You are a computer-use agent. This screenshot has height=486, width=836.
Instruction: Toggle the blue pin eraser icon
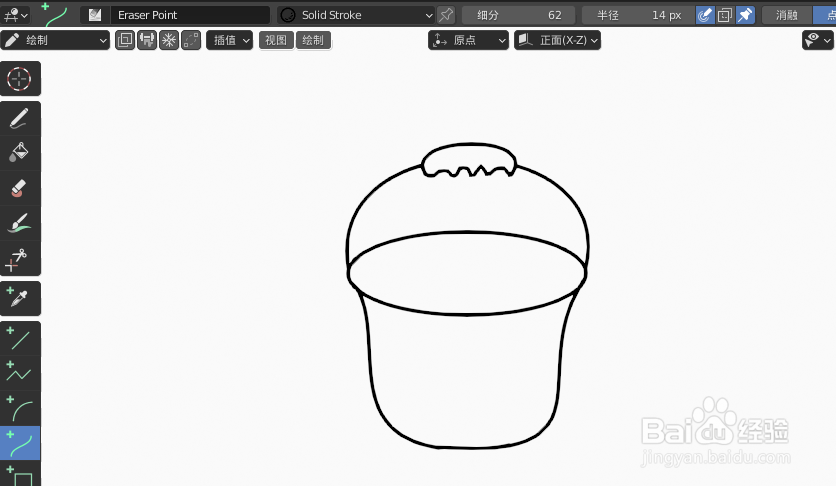pos(745,15)
